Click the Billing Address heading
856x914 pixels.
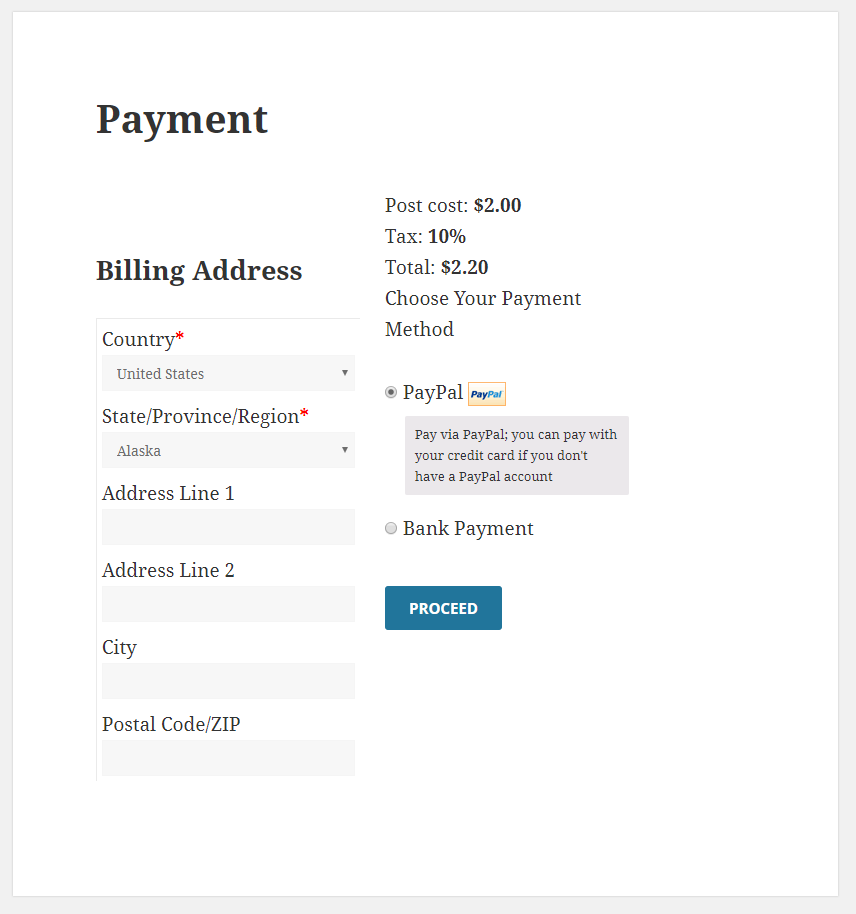pos(198,270)
